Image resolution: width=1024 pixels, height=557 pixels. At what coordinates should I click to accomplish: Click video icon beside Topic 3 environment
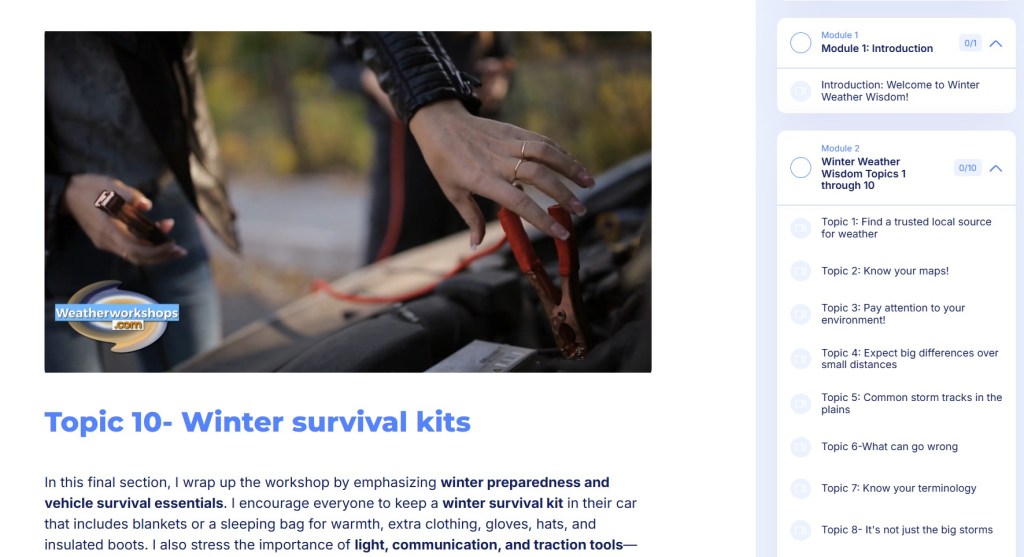point(800,314)
